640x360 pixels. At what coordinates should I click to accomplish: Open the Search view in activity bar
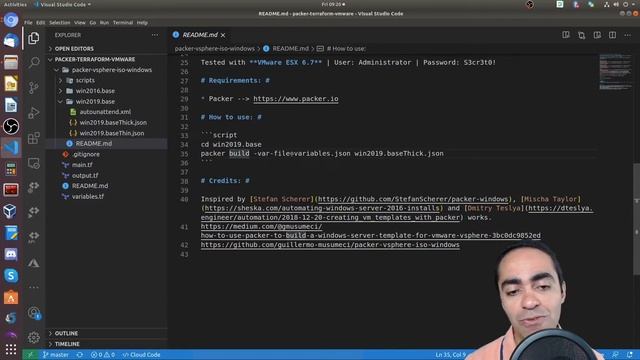point(34,62)
